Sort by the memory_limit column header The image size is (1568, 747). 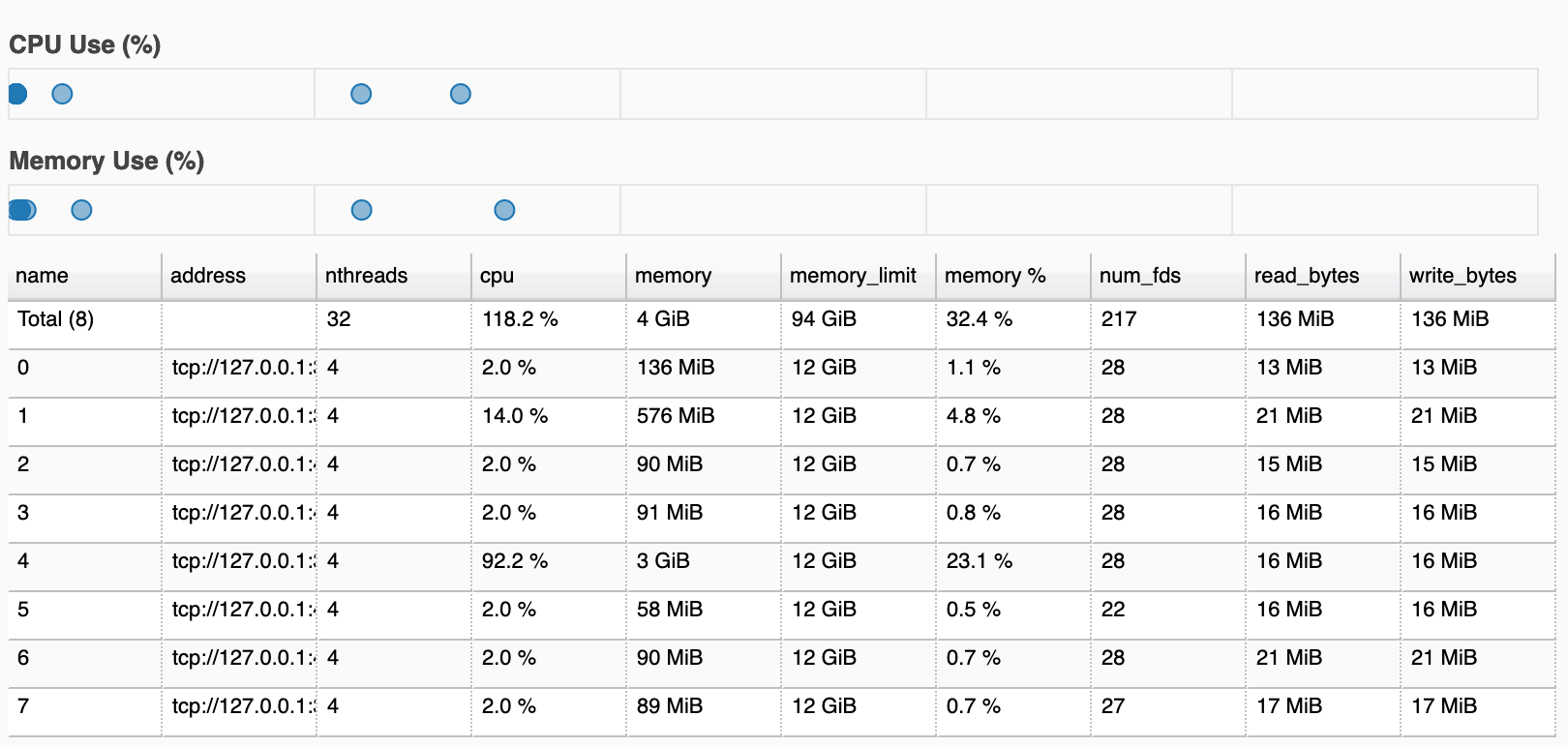click(853, 276)
